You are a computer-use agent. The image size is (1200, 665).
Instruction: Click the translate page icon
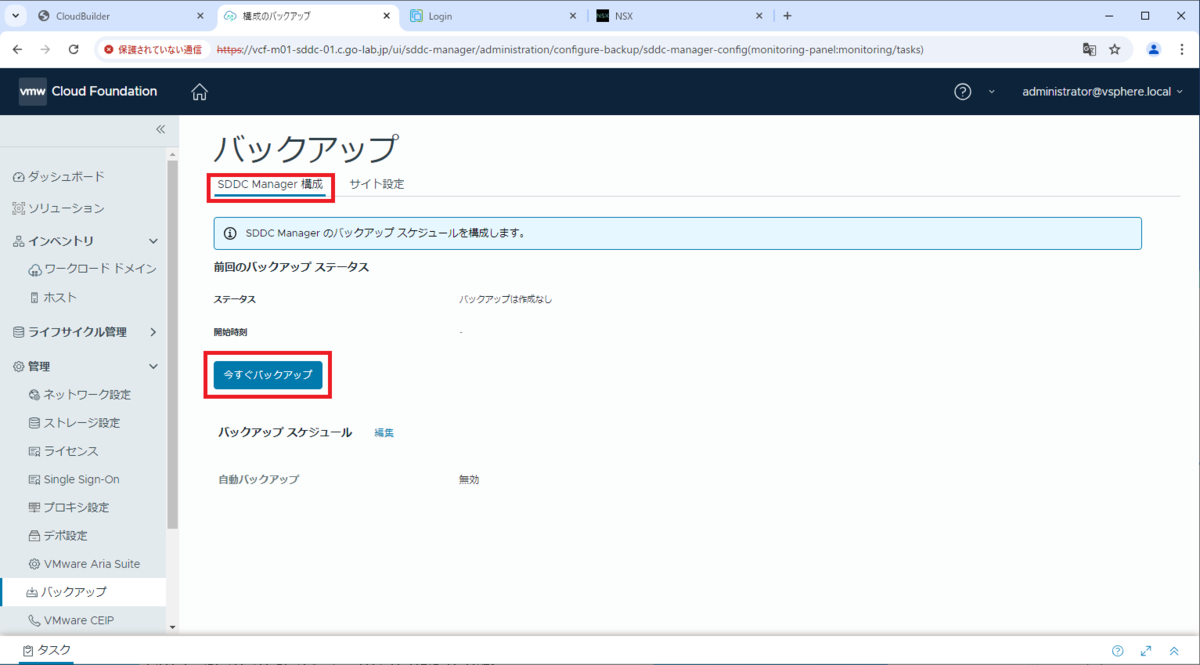click(1089, 49)
